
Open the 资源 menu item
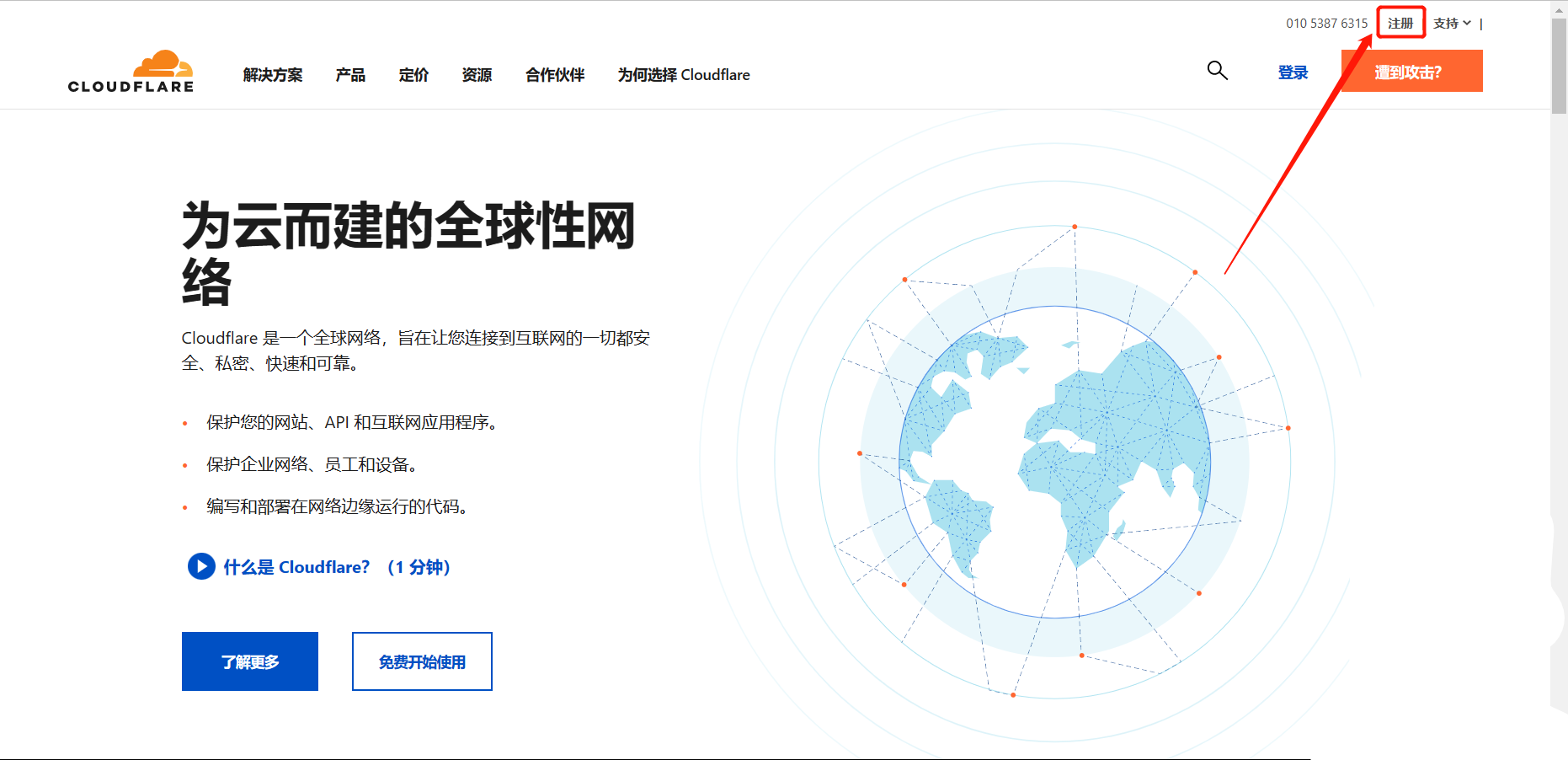tap(477, 75)
